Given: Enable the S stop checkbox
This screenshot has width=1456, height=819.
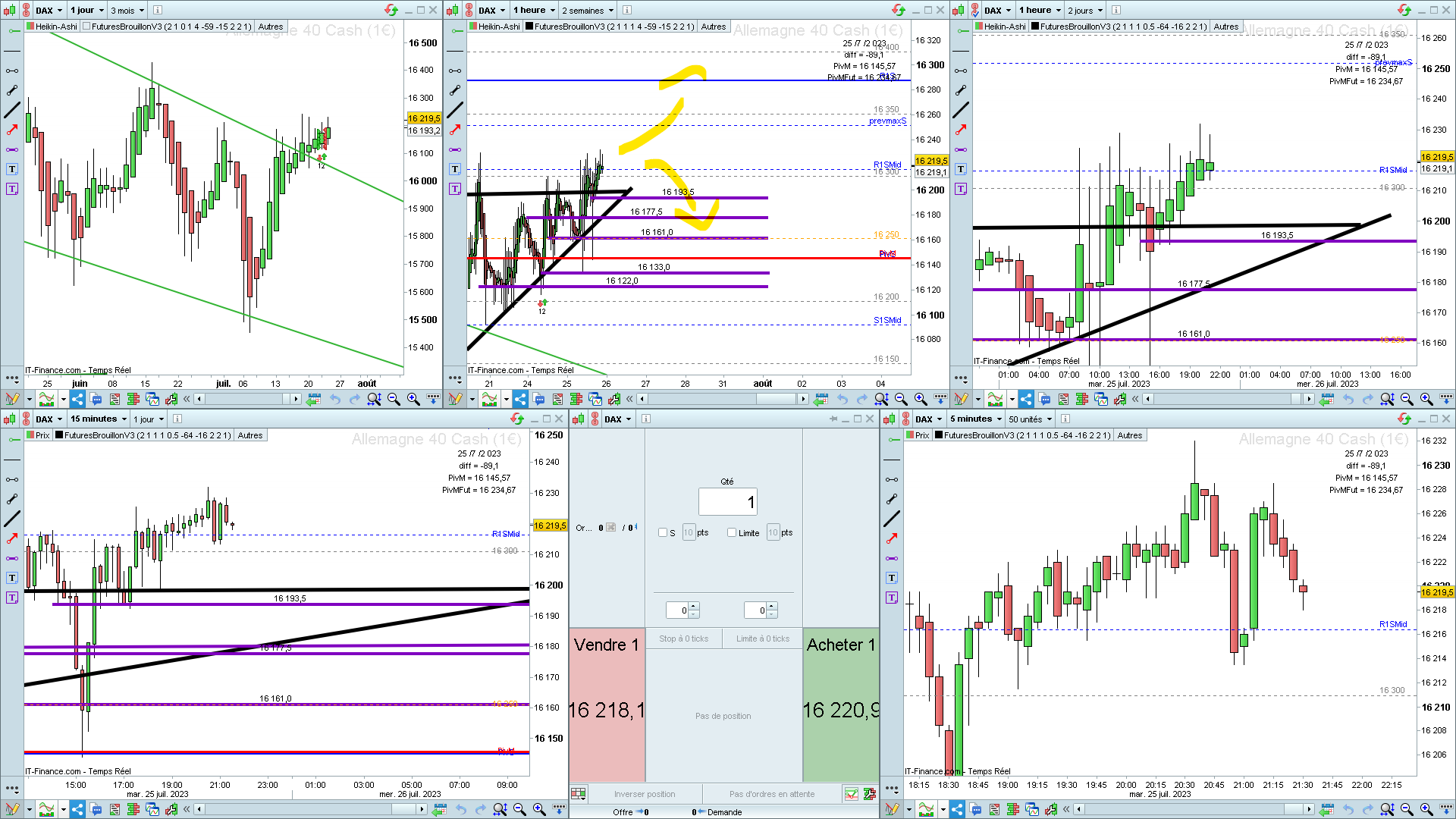Looking at the screenshot, I should (663, 532).
